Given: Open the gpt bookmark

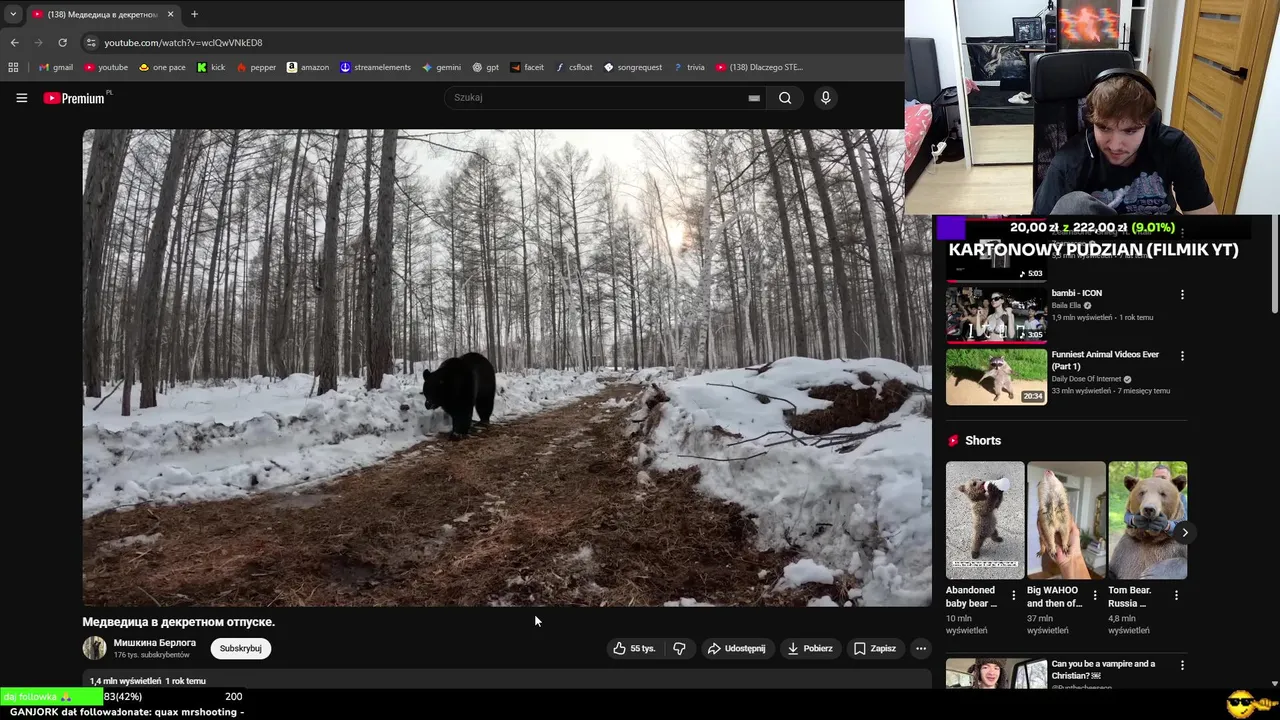Looking at the screenshot, I should tap(486, 67).
